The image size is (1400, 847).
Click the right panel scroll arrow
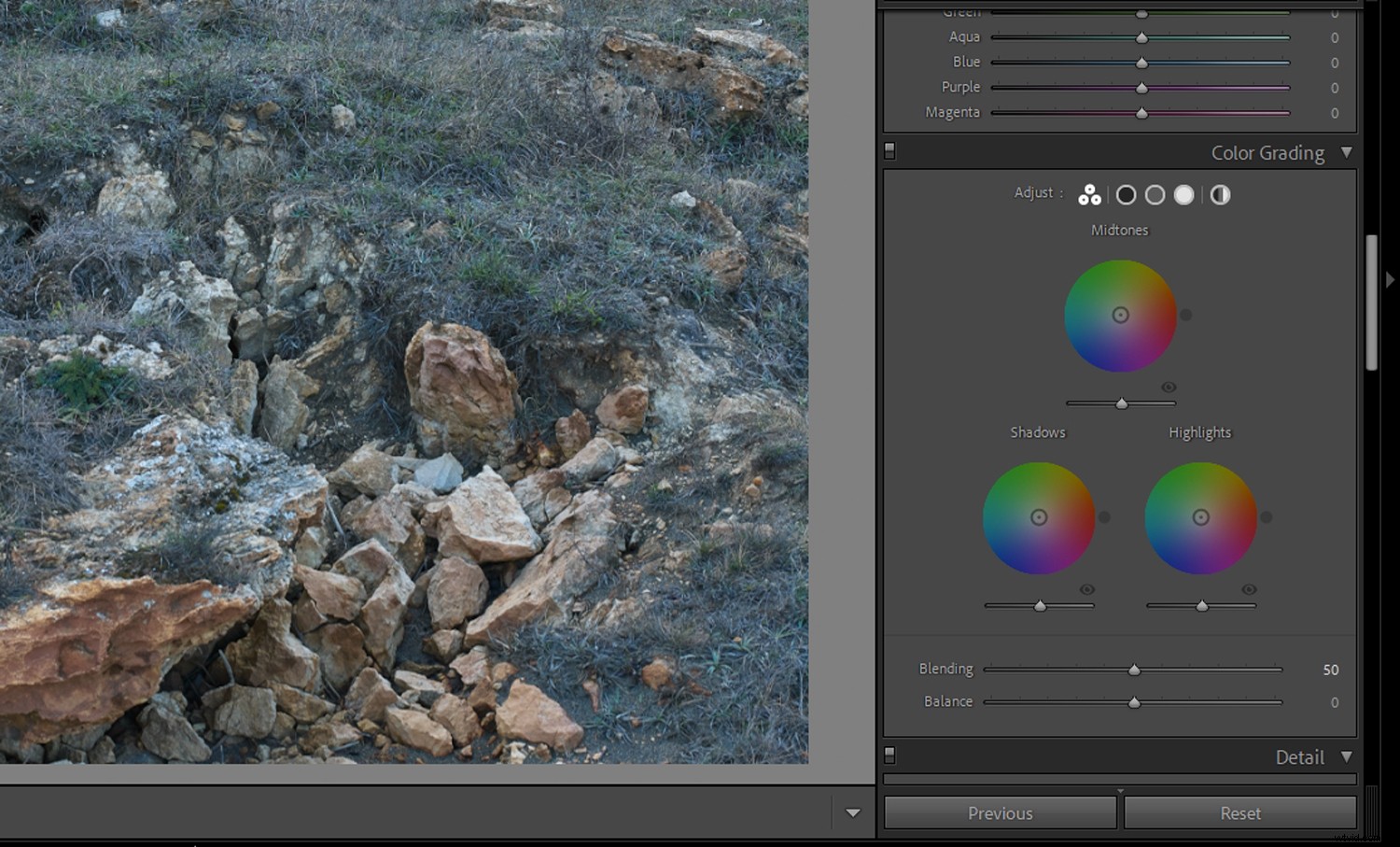pyautogui.click(x=1392, y=279)
